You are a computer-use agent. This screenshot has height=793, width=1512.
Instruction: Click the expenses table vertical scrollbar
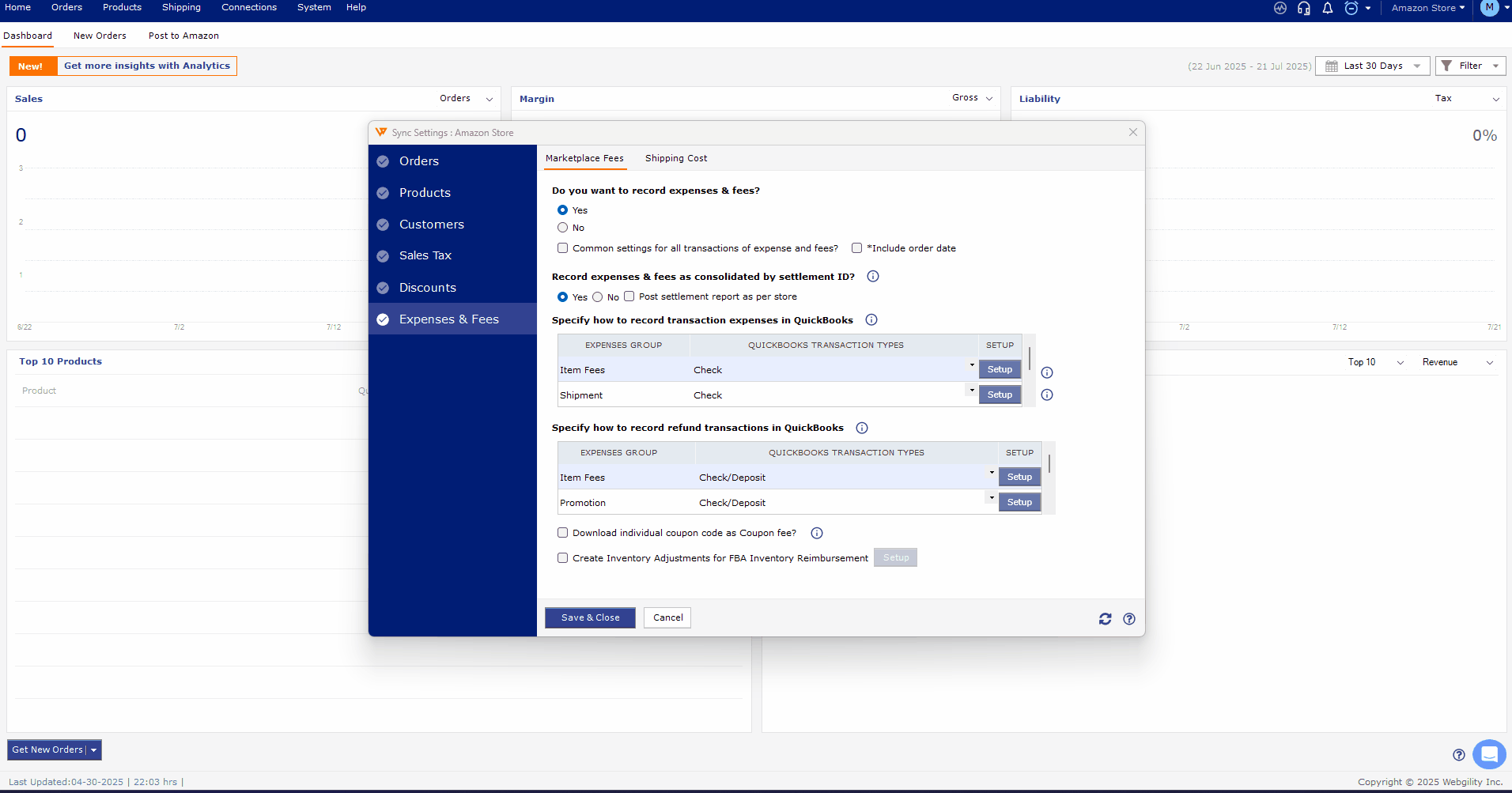(1030, 358)
